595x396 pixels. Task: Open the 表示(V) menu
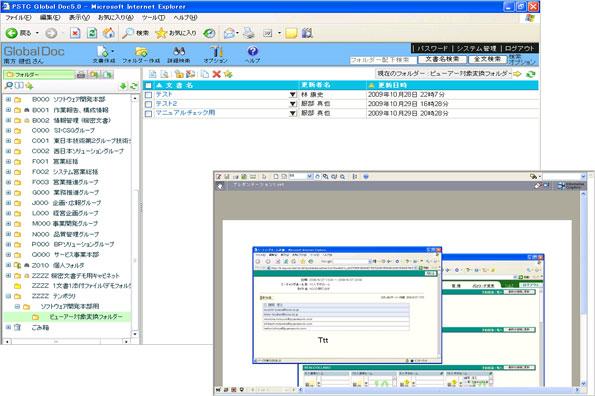coord(79,18)
